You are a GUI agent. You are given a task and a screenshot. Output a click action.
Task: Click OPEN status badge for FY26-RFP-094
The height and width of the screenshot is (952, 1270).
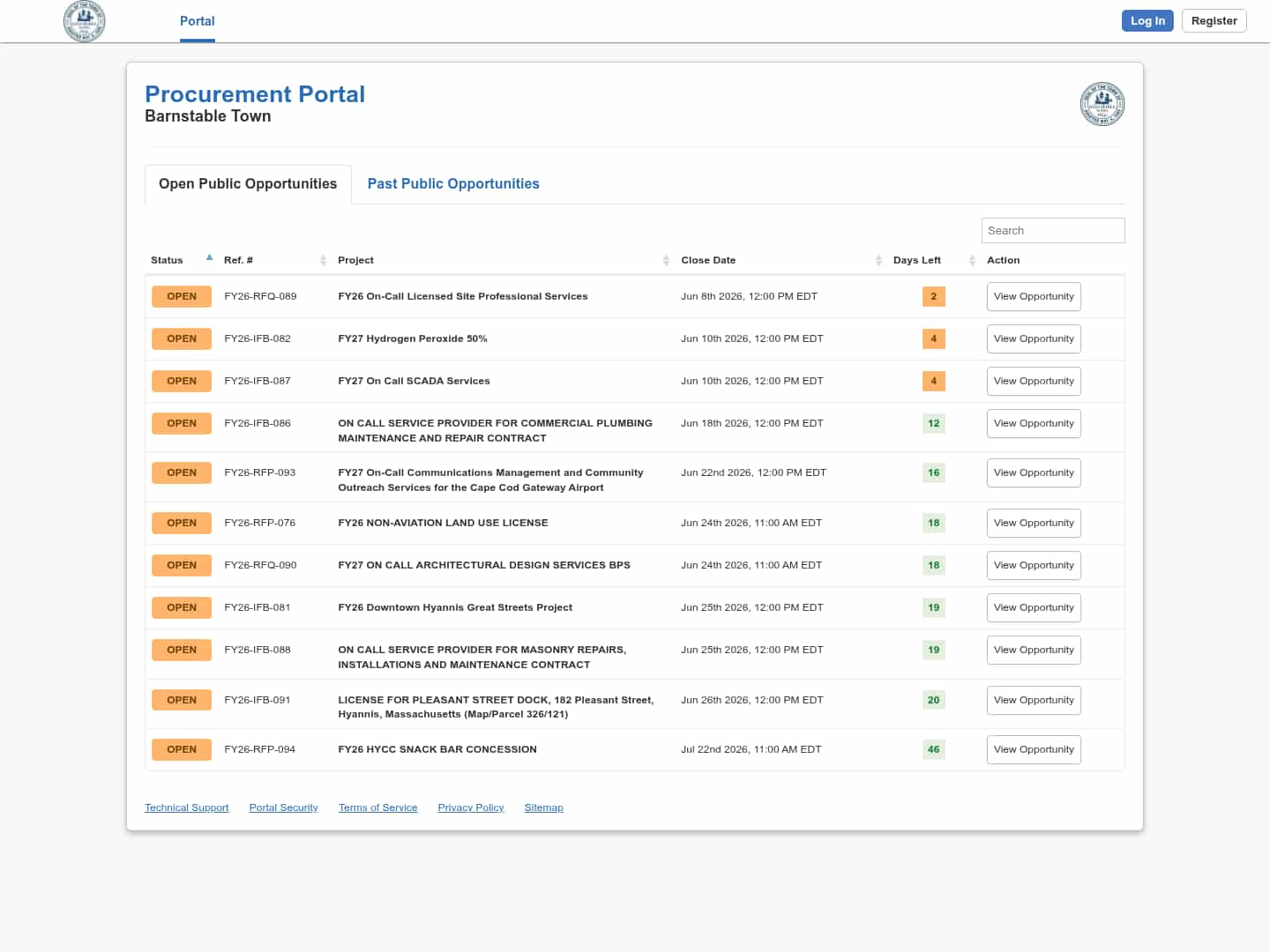[182, 749]
